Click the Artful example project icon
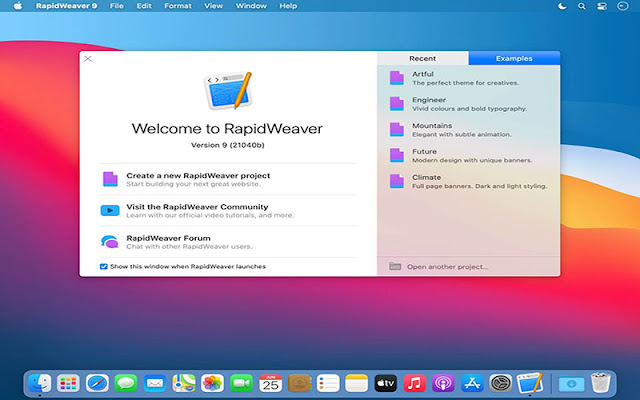Image resolution: width=640 pixels, height=400 pixels. coord(397,78)
